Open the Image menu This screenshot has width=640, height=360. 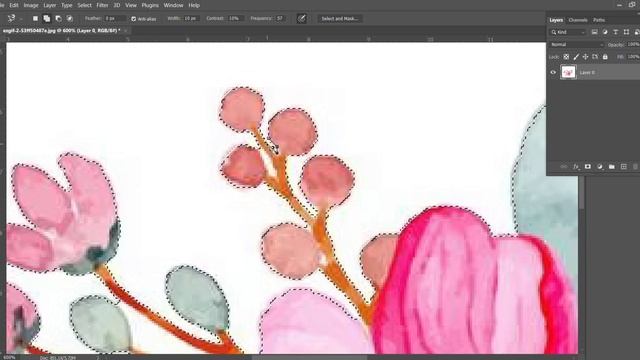pyautogui.click(x=31, y=5)
